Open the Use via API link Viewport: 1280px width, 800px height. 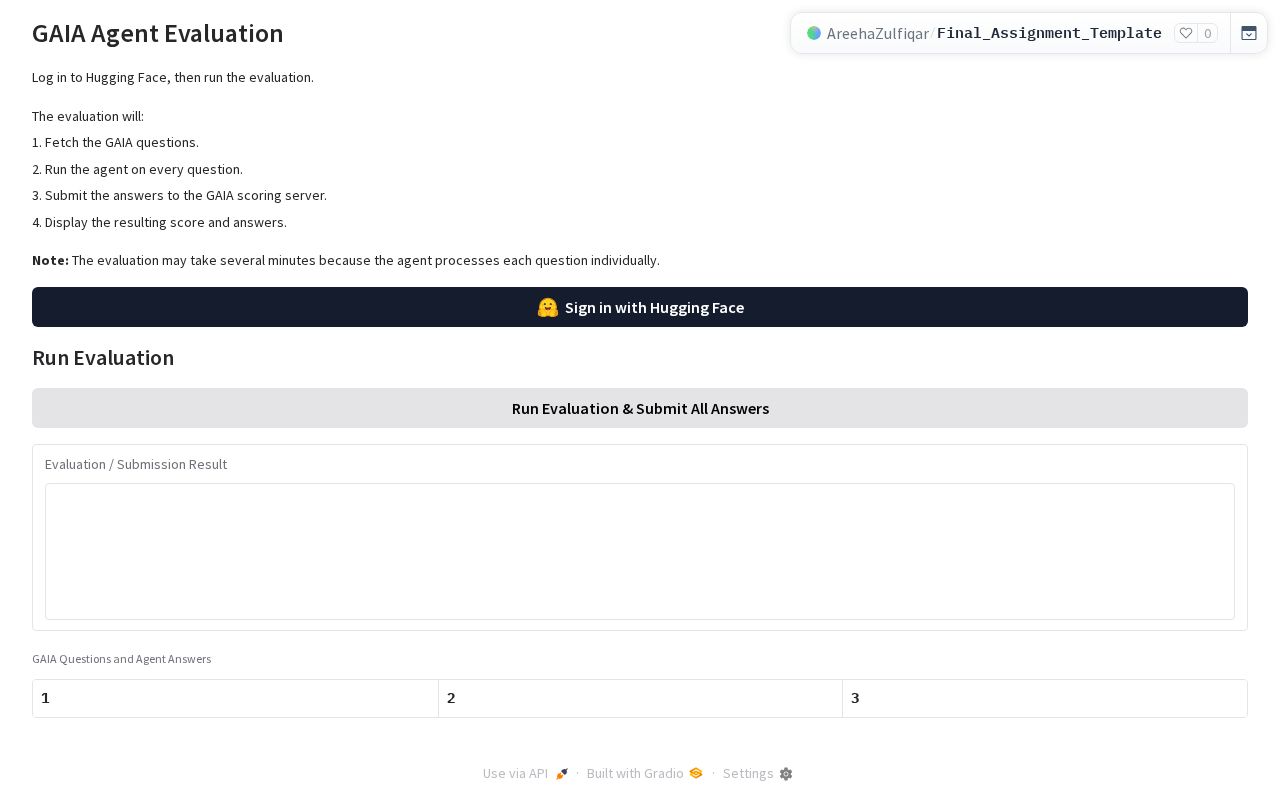click(525, 774)
